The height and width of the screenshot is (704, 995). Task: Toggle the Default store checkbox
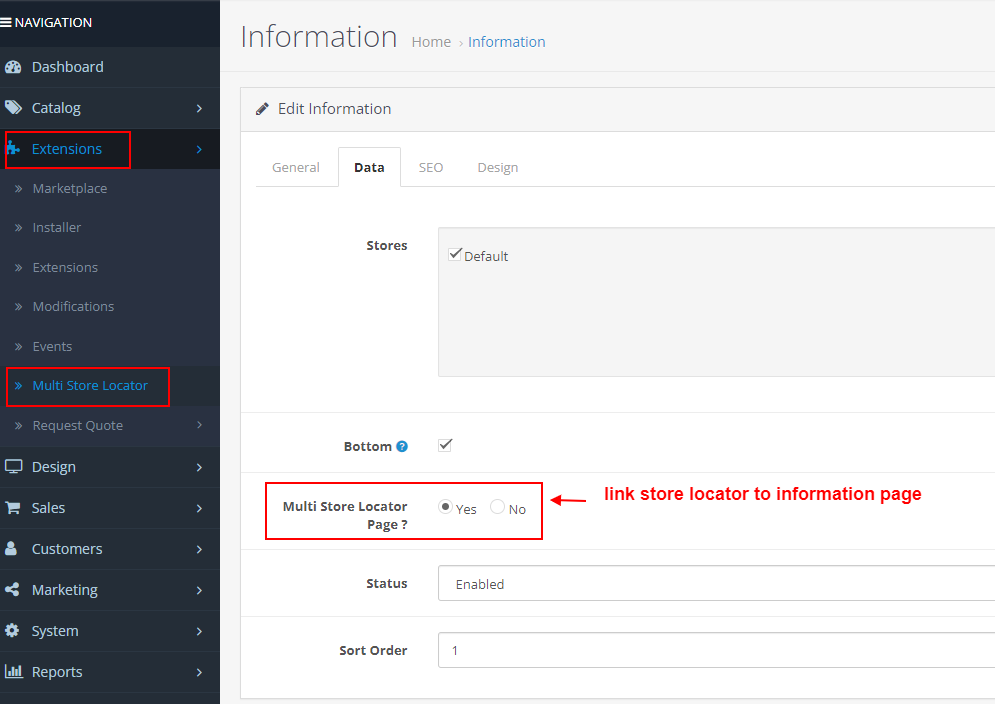click(x=455, y=255)
